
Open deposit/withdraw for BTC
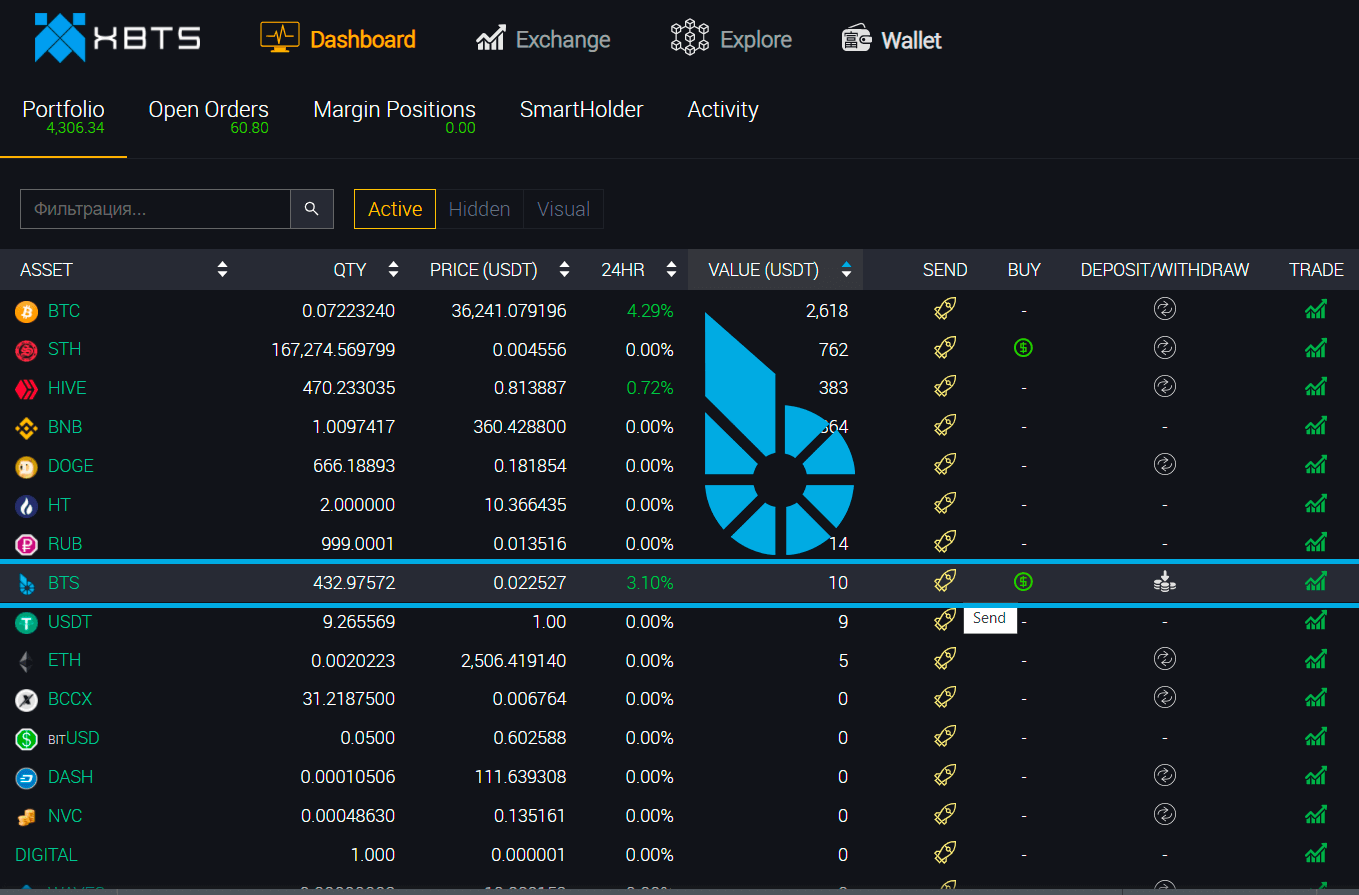coord(1164,309)
